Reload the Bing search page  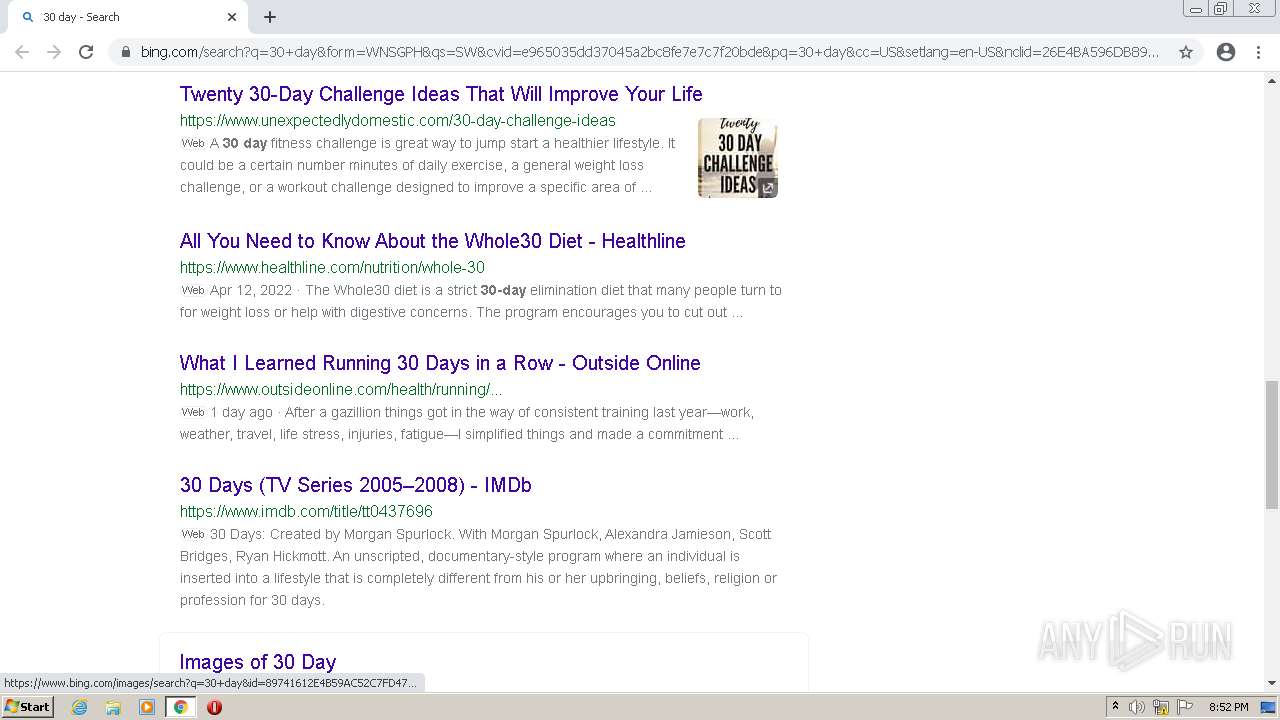[x=86, y=52]
